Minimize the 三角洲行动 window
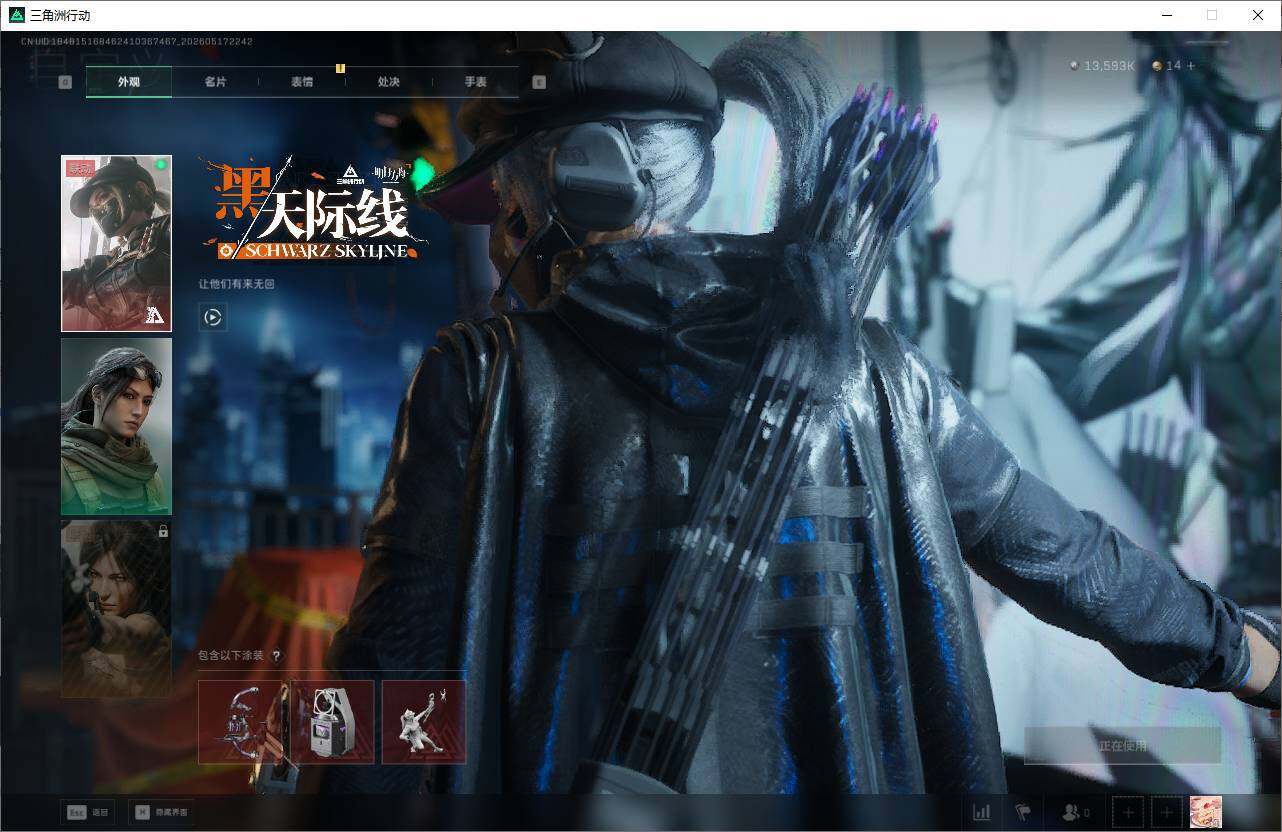This screenshot has height=832, width=1282. coord(1166,15)
